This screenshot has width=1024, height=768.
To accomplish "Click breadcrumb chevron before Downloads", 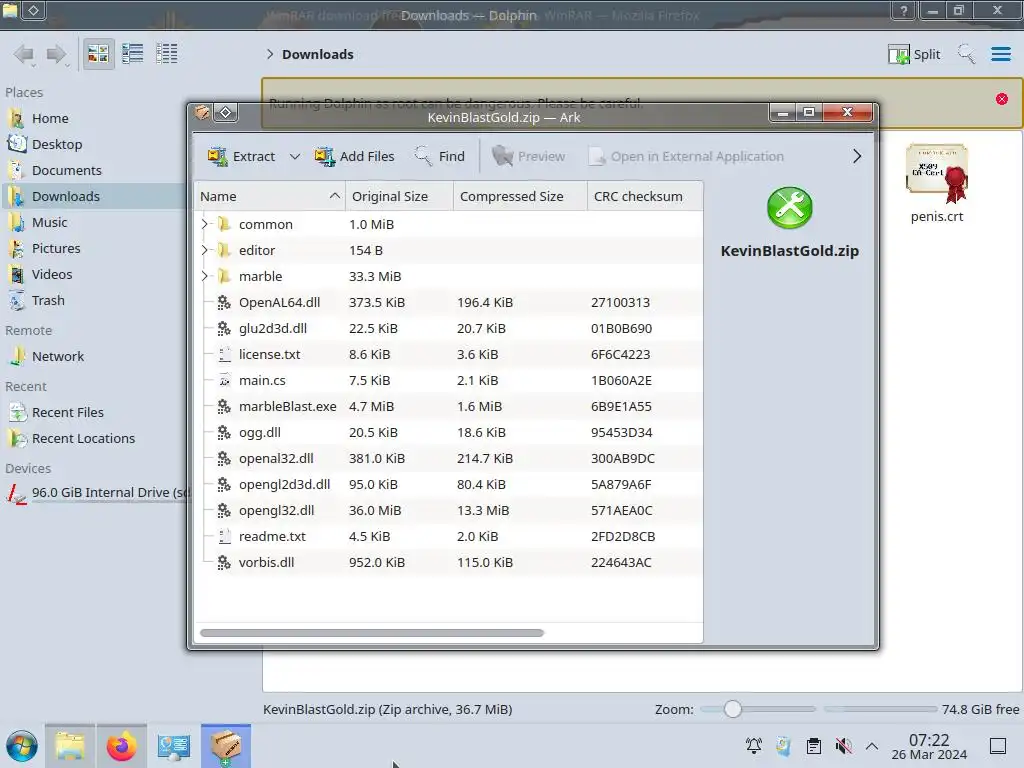I will pyautogui.click(x=270, y=55).
